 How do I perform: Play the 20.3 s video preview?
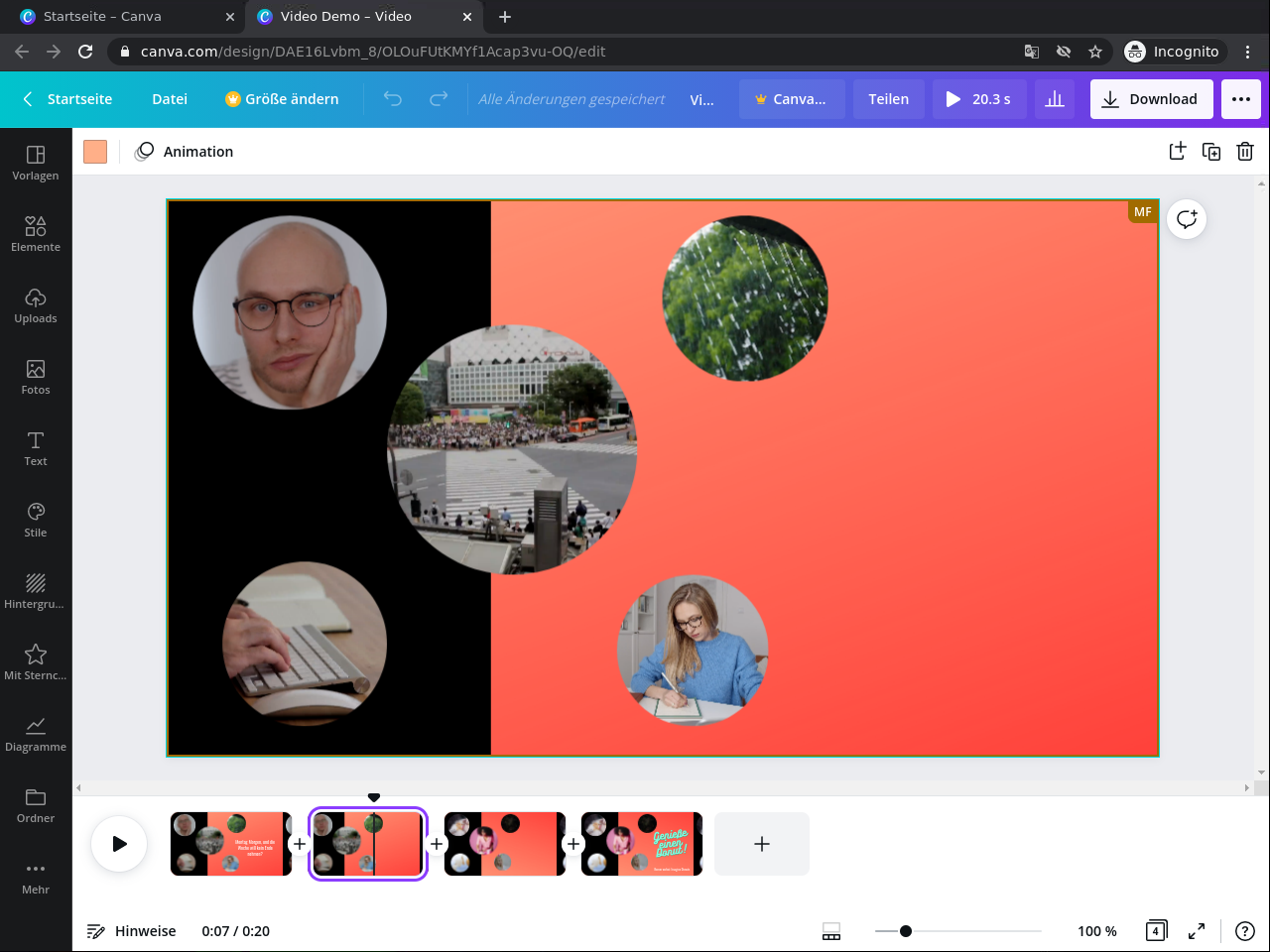tap(979, 99)
